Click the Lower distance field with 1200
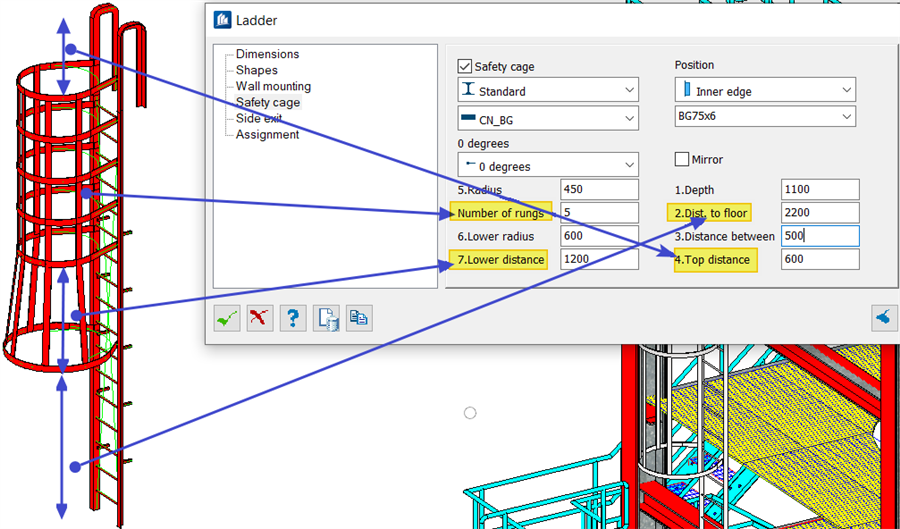900x529 pixels. point(599,259)
